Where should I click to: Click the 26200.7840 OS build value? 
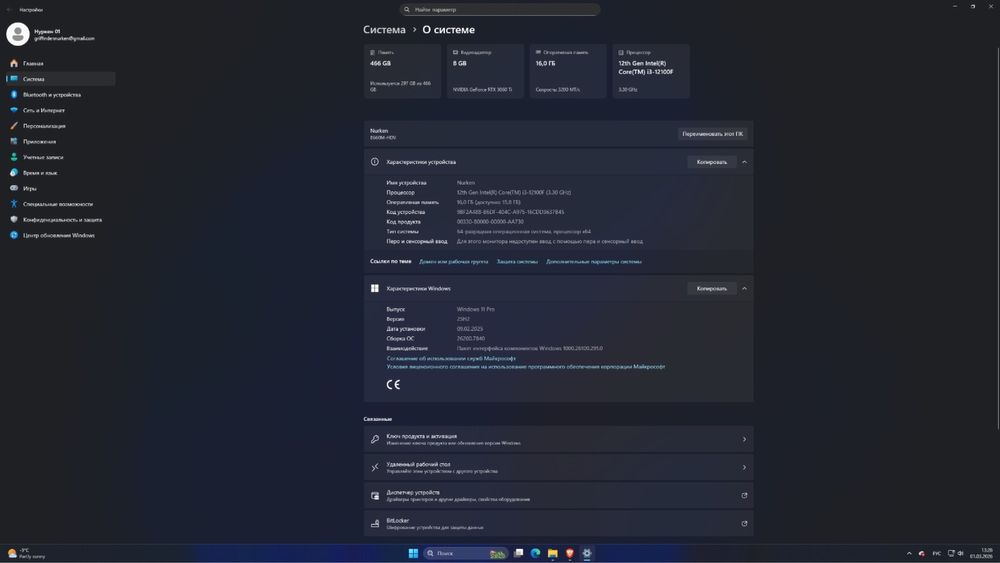click(471, 339)
